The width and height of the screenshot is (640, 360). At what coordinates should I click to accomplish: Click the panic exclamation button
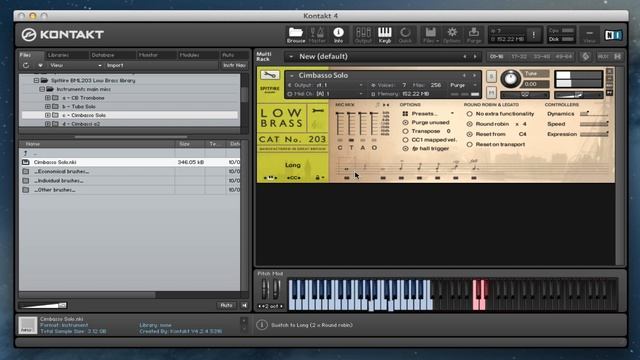tap(533, 35)
